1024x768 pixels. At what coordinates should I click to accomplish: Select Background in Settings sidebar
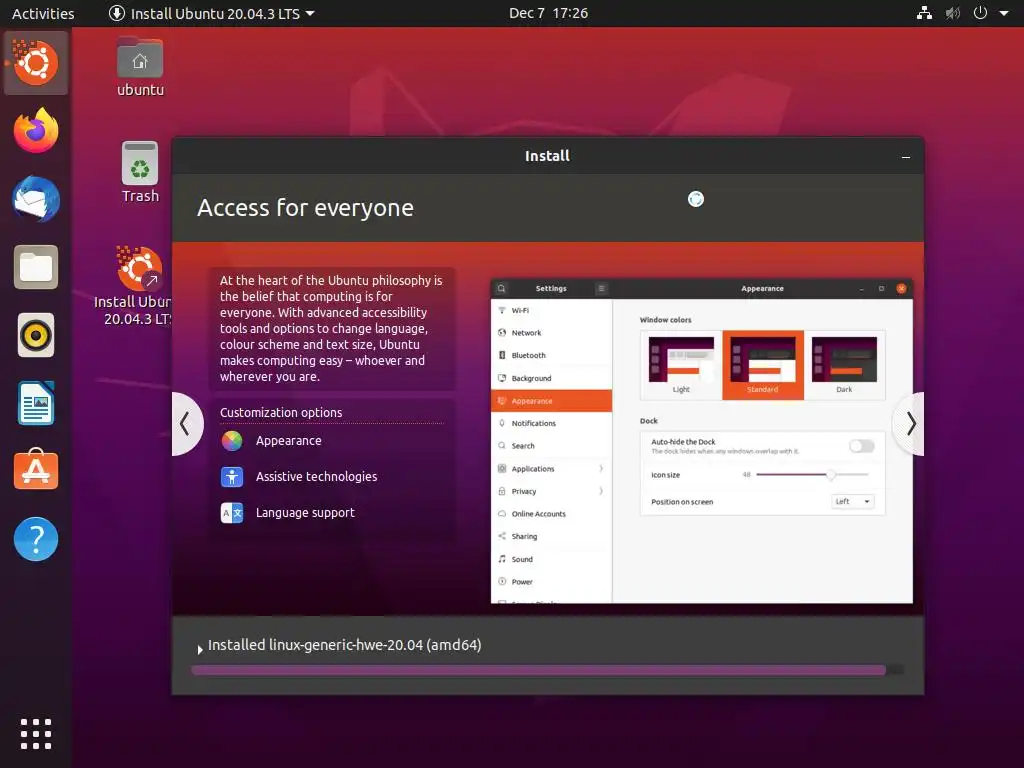click(551, 378)
